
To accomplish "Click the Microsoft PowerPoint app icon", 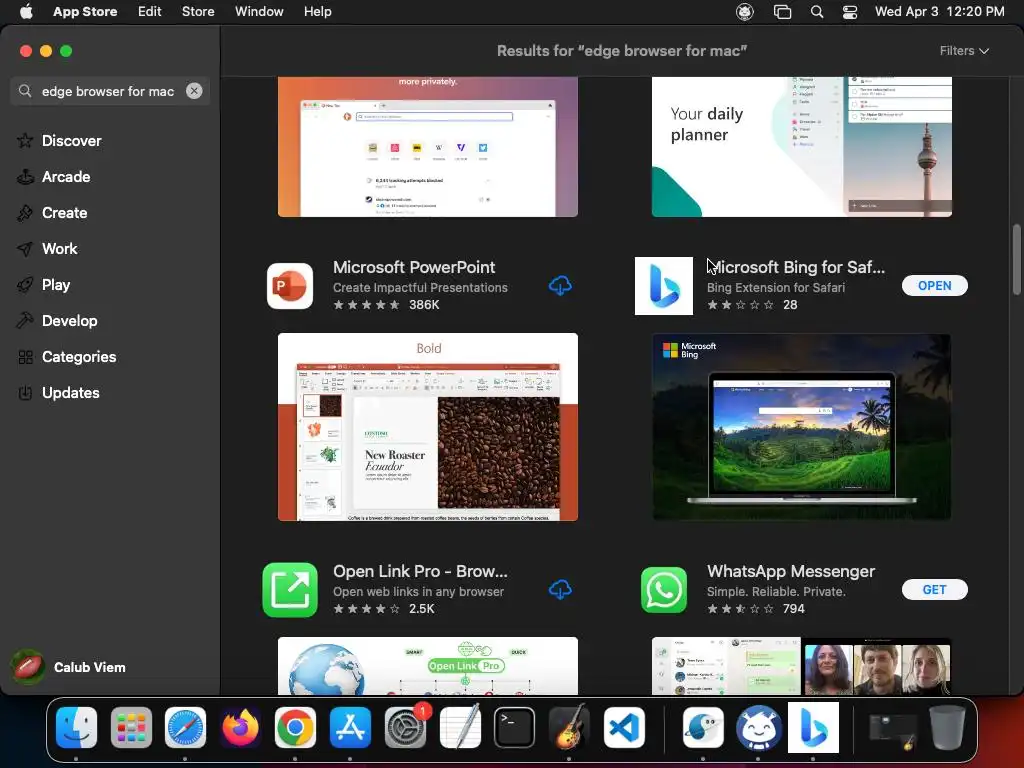I will pyautogui.click(x=290, y=285).
